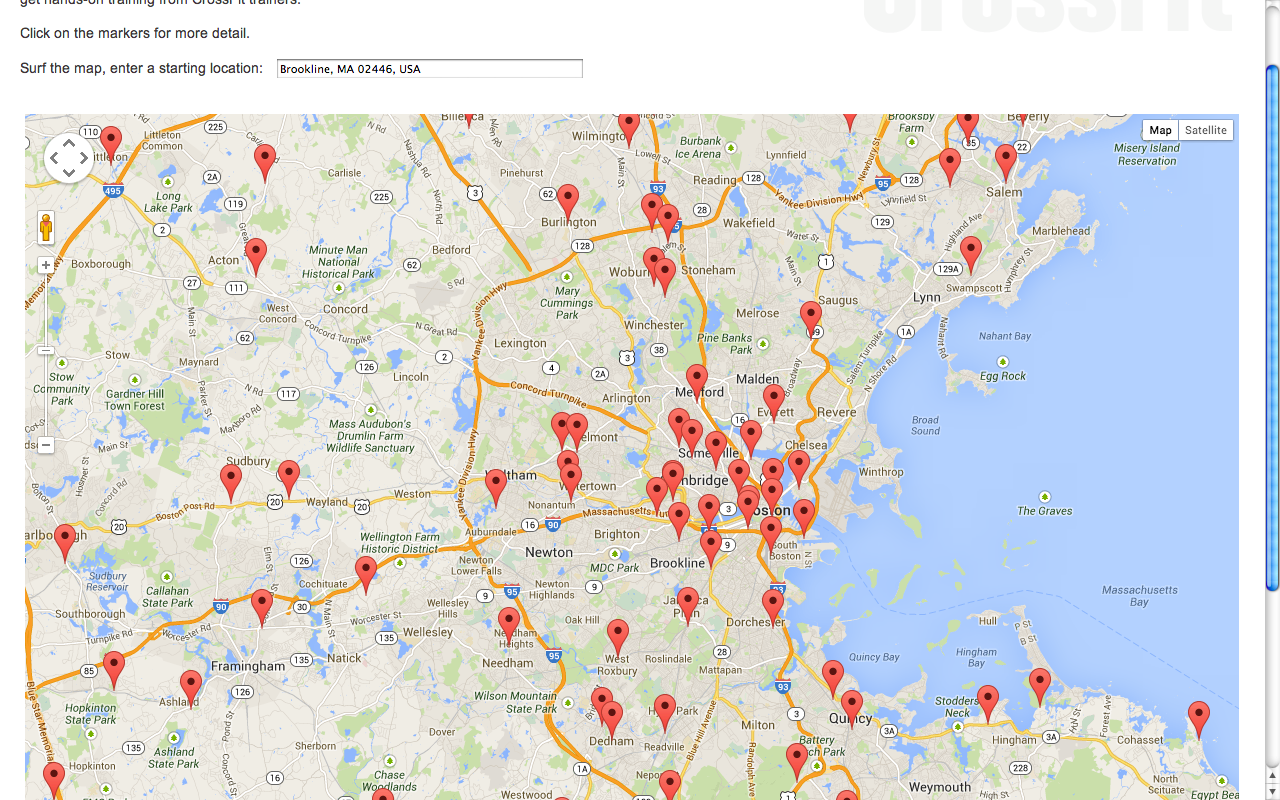
Task: Click the marker near Acton
Action: [x=256, y=258]
